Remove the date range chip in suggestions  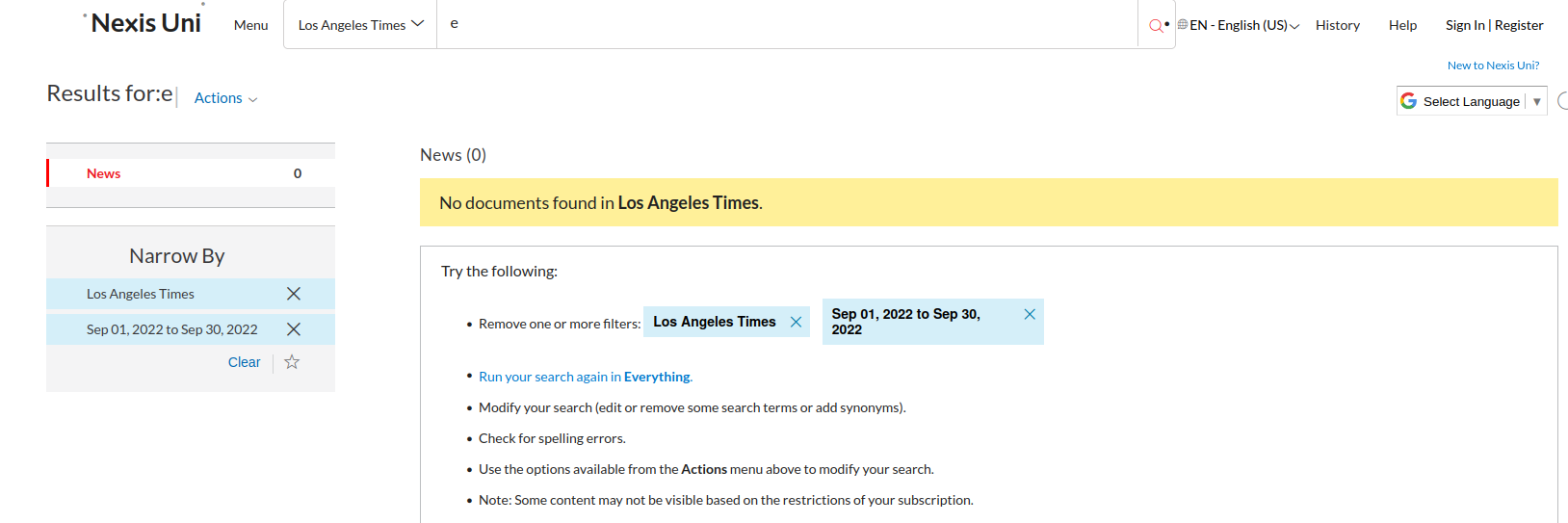(1030, 314)
